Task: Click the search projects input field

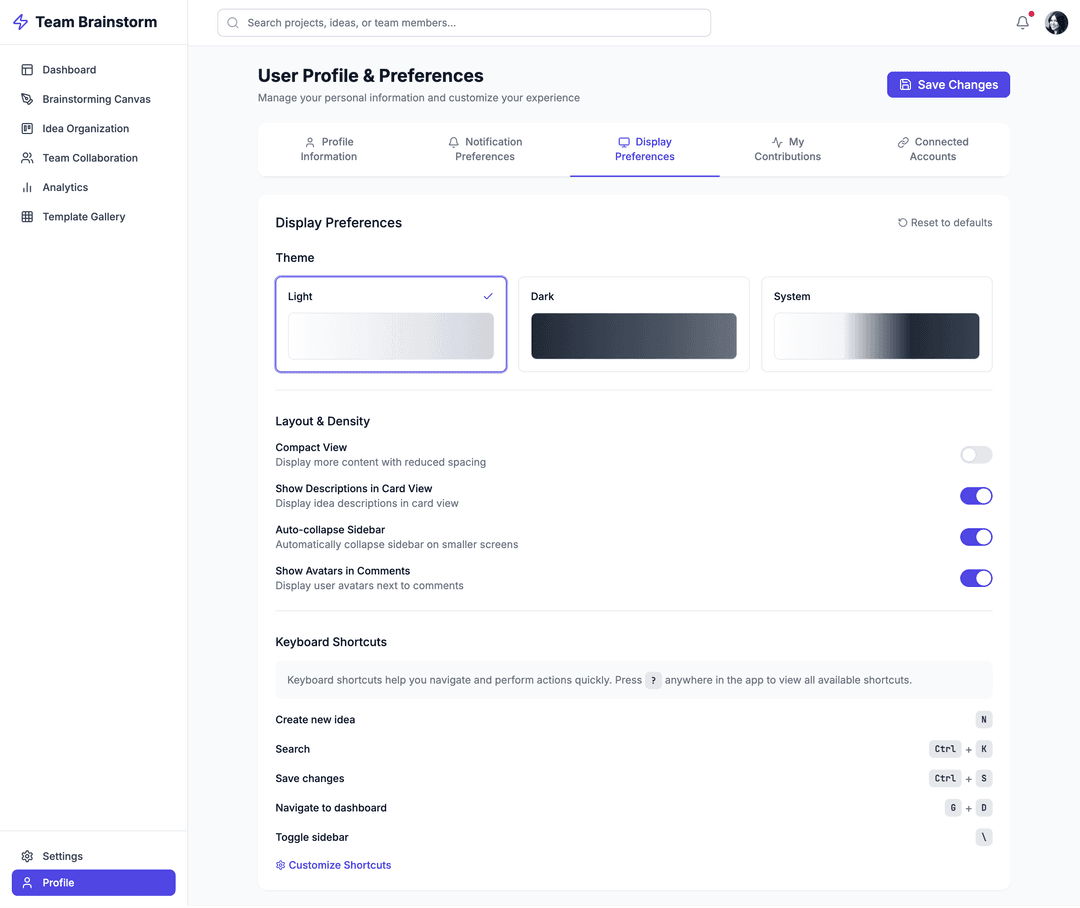Action: pyautogui.click(x=464, y=23)
